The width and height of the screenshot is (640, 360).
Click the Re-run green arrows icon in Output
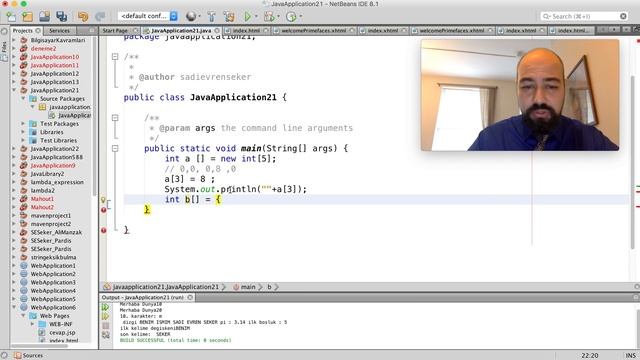pos(106,307)
